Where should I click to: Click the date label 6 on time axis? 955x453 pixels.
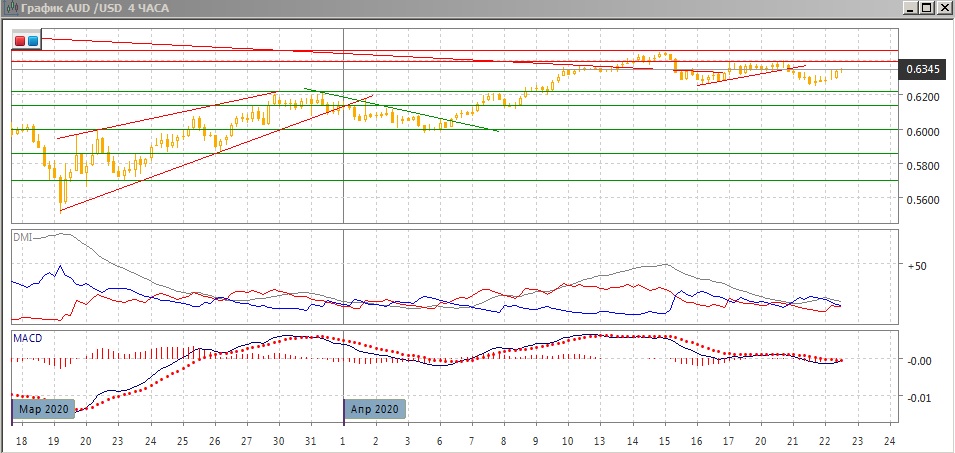coord(439,441)
